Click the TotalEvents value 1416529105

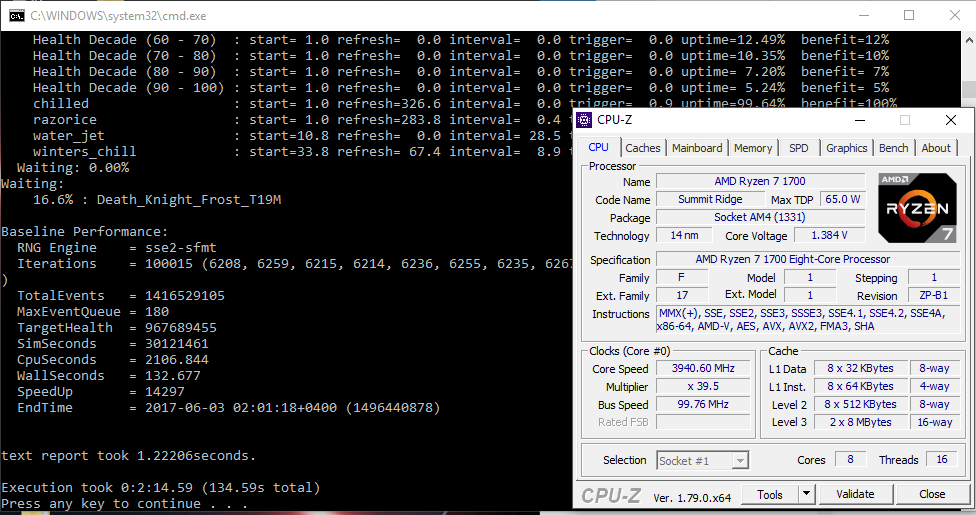click(x=185, y=296)
